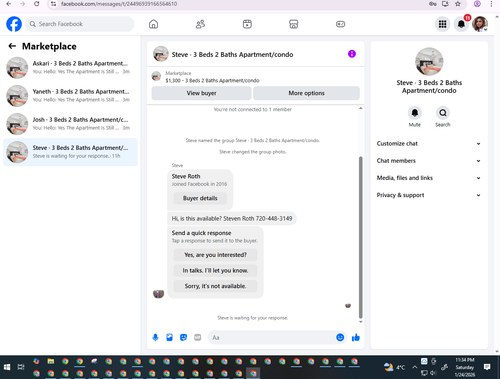Expand the Chat members section
Viewport: 500px width, 379px height.
tap(429, 161)
